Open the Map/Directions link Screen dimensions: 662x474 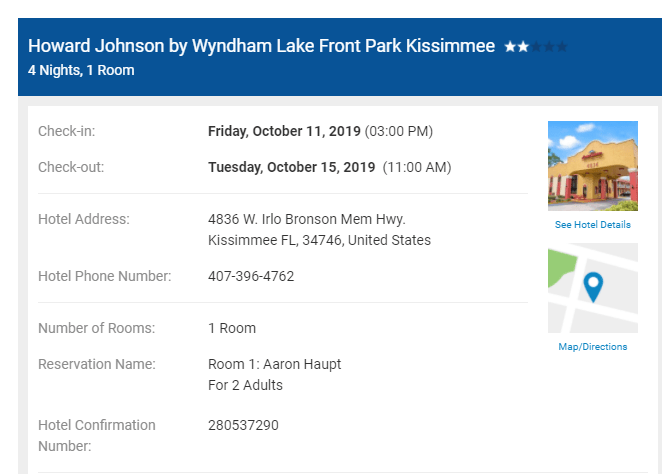tap(593, 347)
